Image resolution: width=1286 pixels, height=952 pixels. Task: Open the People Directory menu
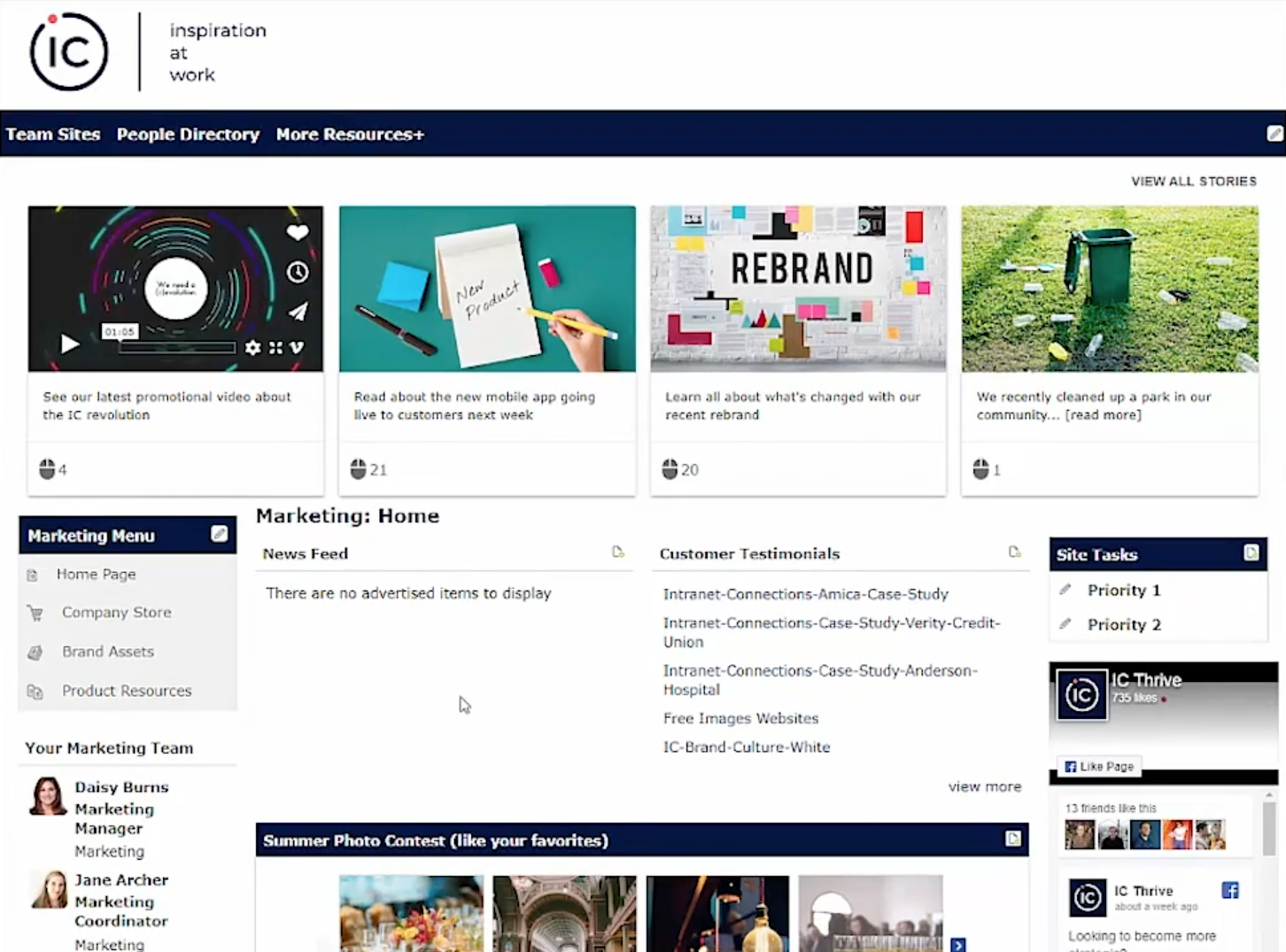click(x=188, y=135)
